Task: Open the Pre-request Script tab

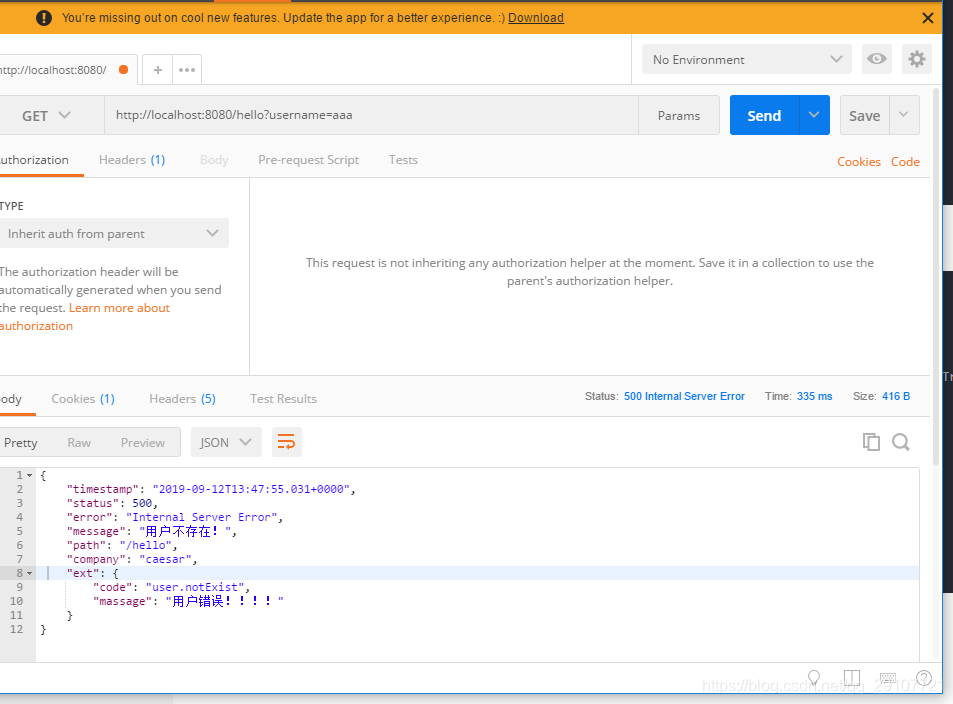Action: 308,160
